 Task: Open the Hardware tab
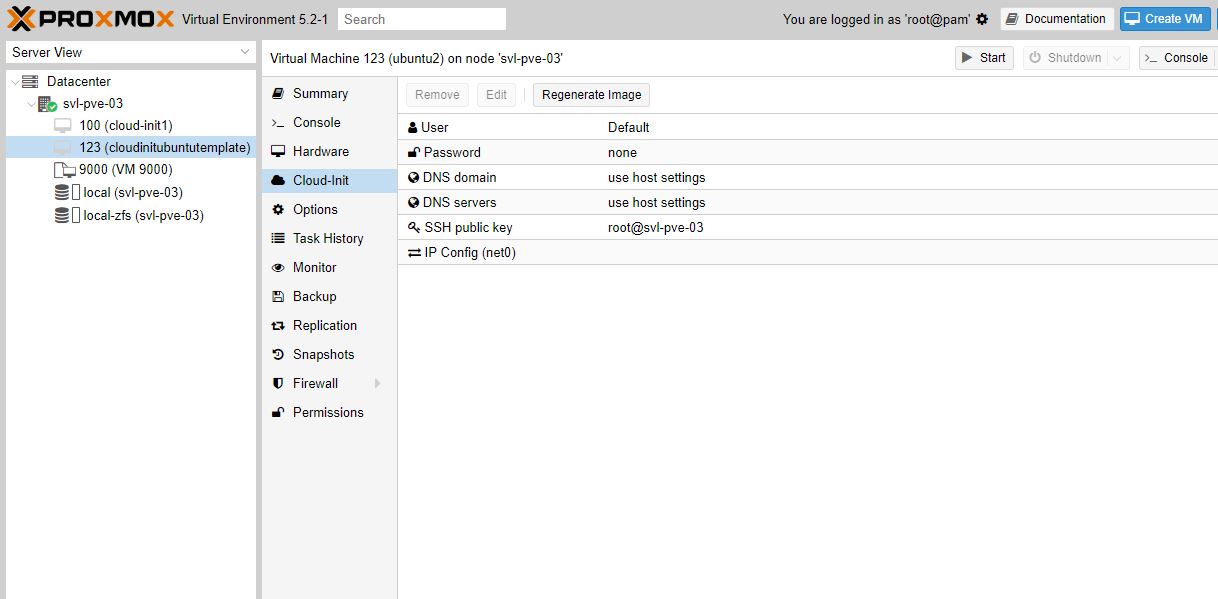[320, 152]
